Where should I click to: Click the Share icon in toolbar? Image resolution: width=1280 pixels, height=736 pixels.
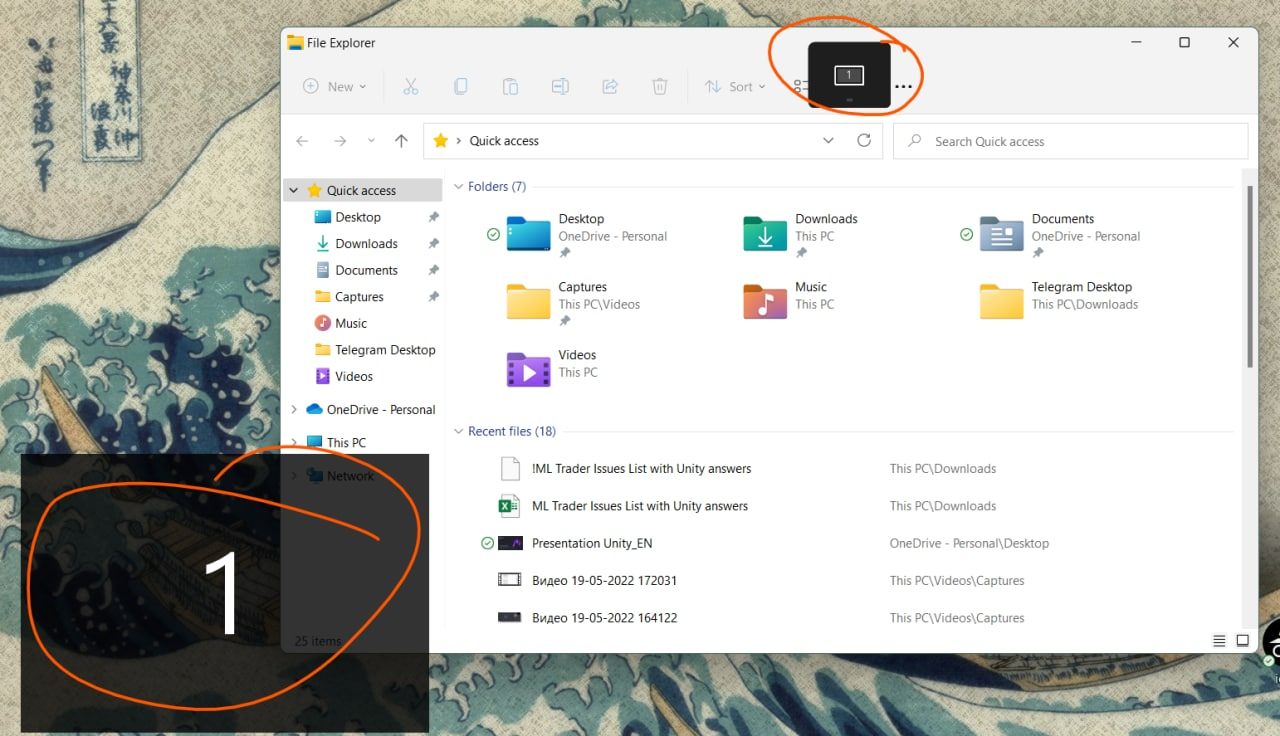click(610, 87)
